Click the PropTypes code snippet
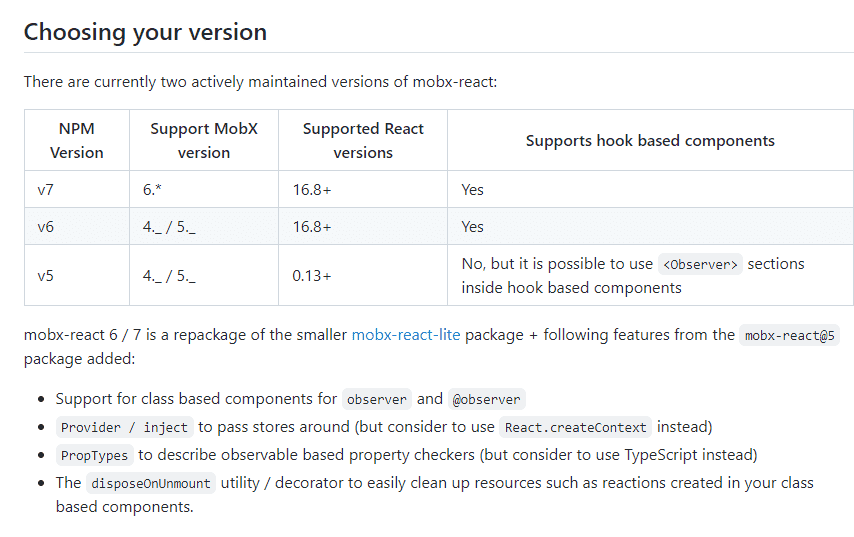The height and width of the screenshot is (537, 854). (x=94, y=455)
